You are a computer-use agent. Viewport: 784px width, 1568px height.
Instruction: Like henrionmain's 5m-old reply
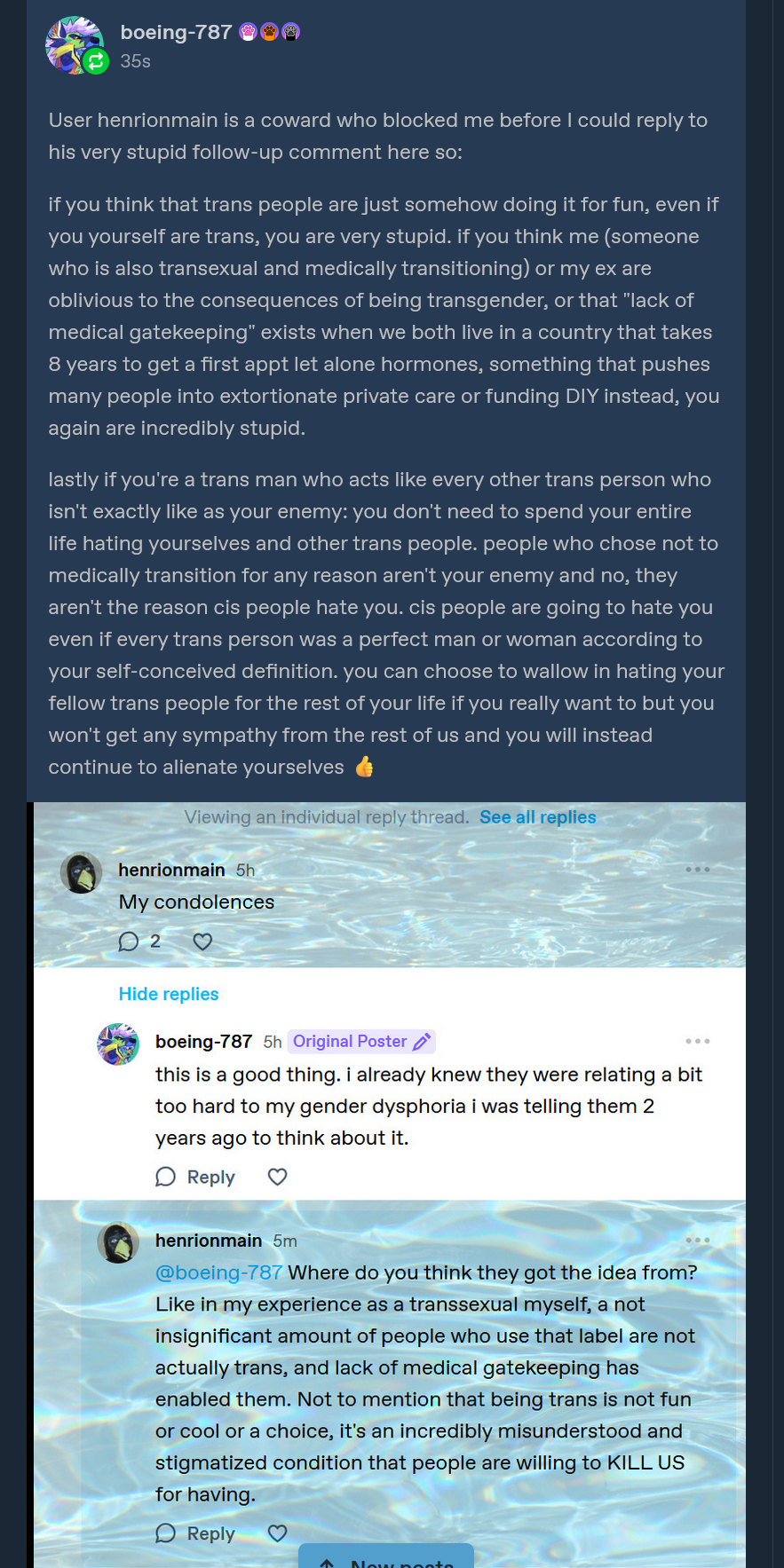(x=277, y=1533)
